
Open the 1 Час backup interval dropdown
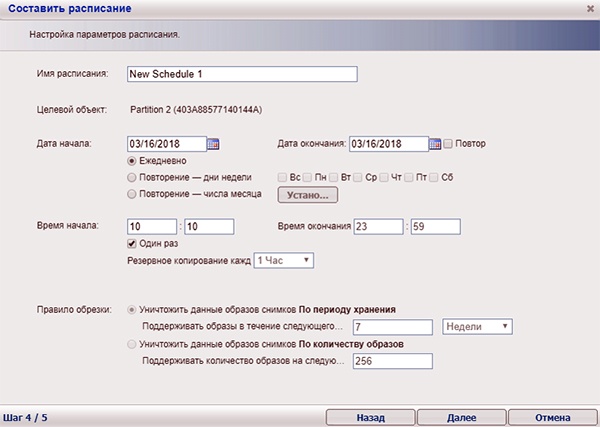pos(284,261)
